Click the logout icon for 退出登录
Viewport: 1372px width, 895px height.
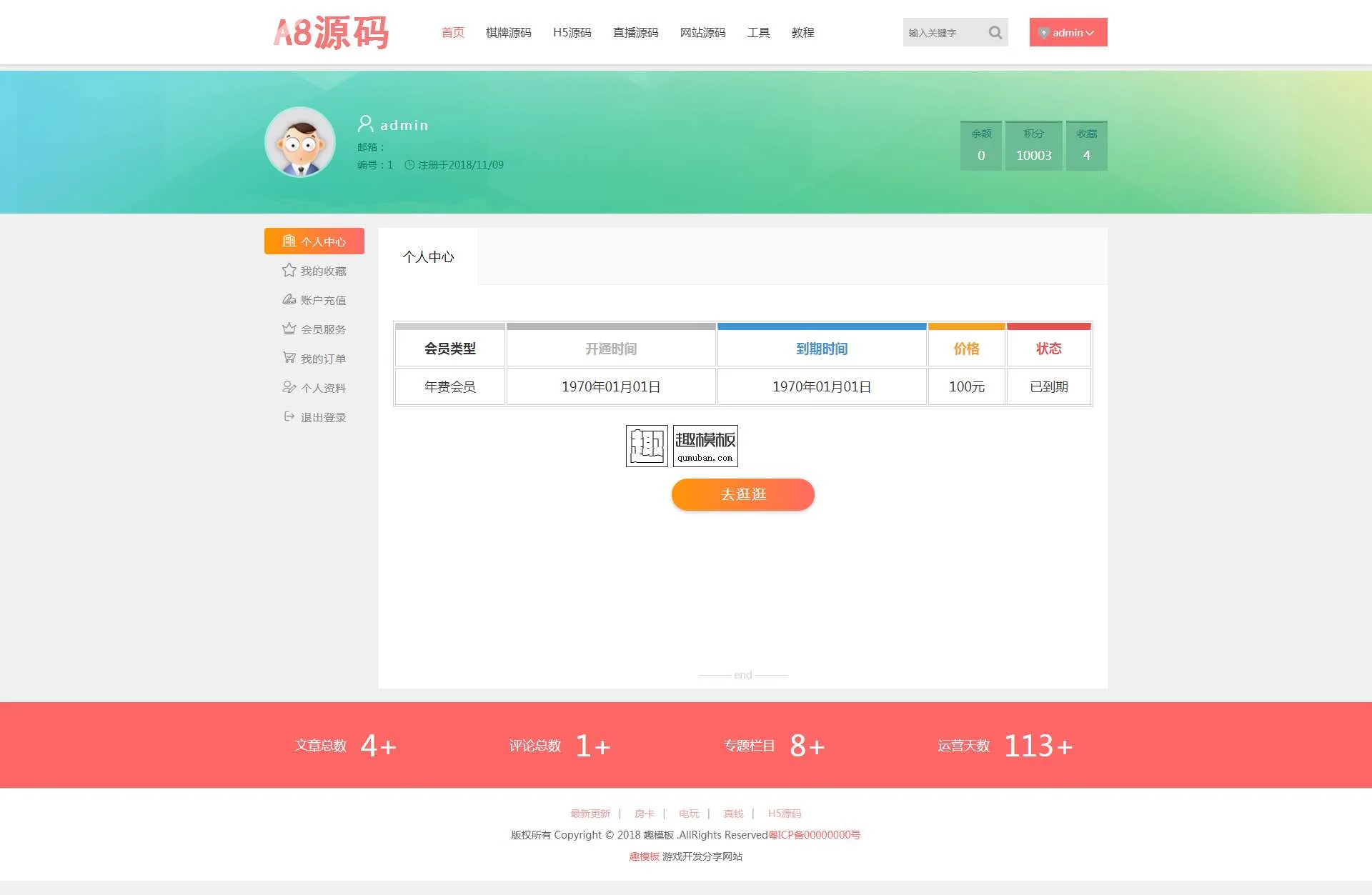[x=289, y=416]
